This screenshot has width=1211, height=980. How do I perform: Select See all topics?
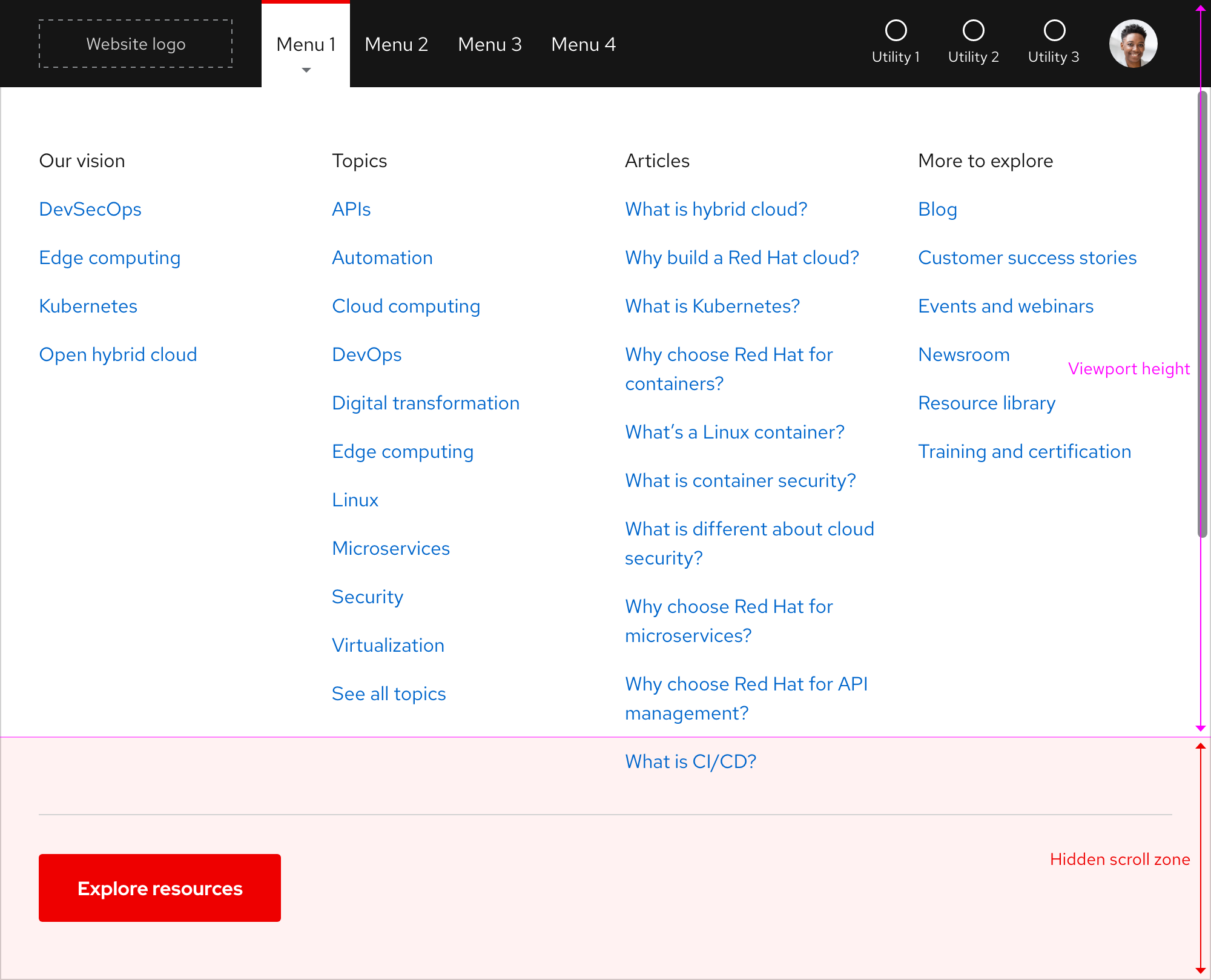[388, 694]
